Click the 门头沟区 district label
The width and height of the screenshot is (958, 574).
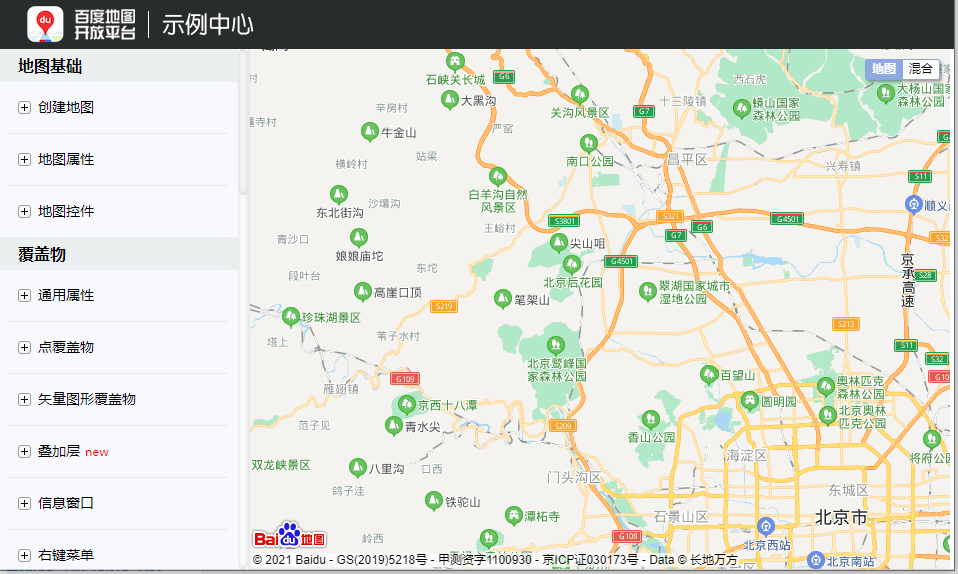coord(574,477)
